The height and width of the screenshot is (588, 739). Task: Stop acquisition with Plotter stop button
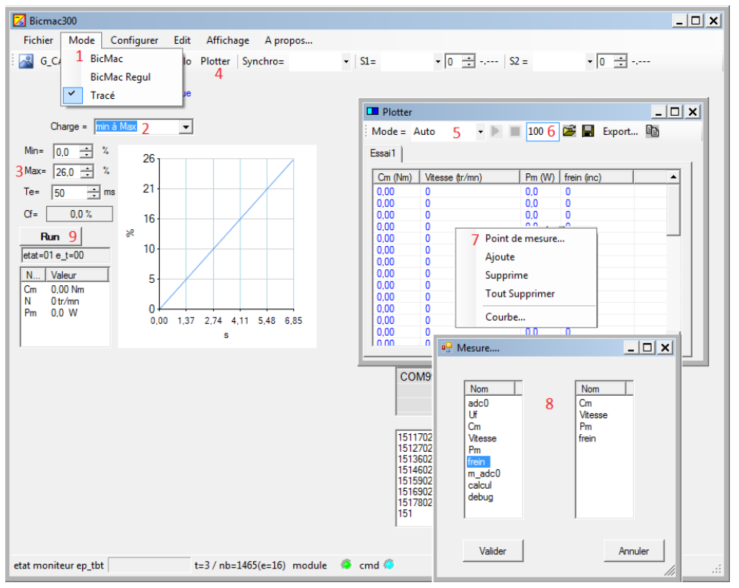click(515, 131)
